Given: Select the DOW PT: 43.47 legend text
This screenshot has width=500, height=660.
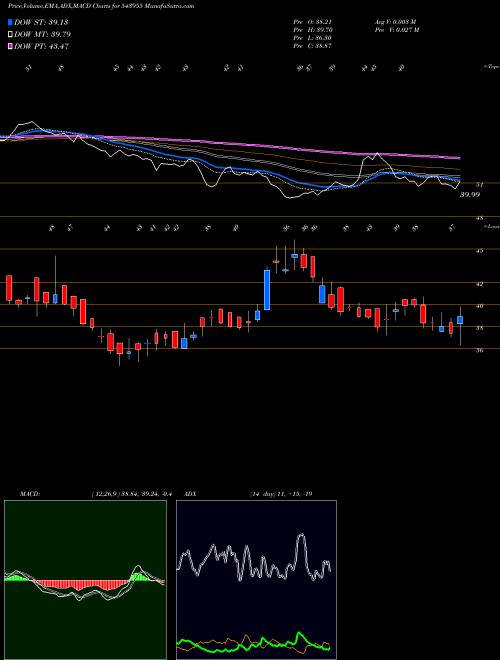Looking at the screenshot, I should pyautogui.click(x=42, y=46).
